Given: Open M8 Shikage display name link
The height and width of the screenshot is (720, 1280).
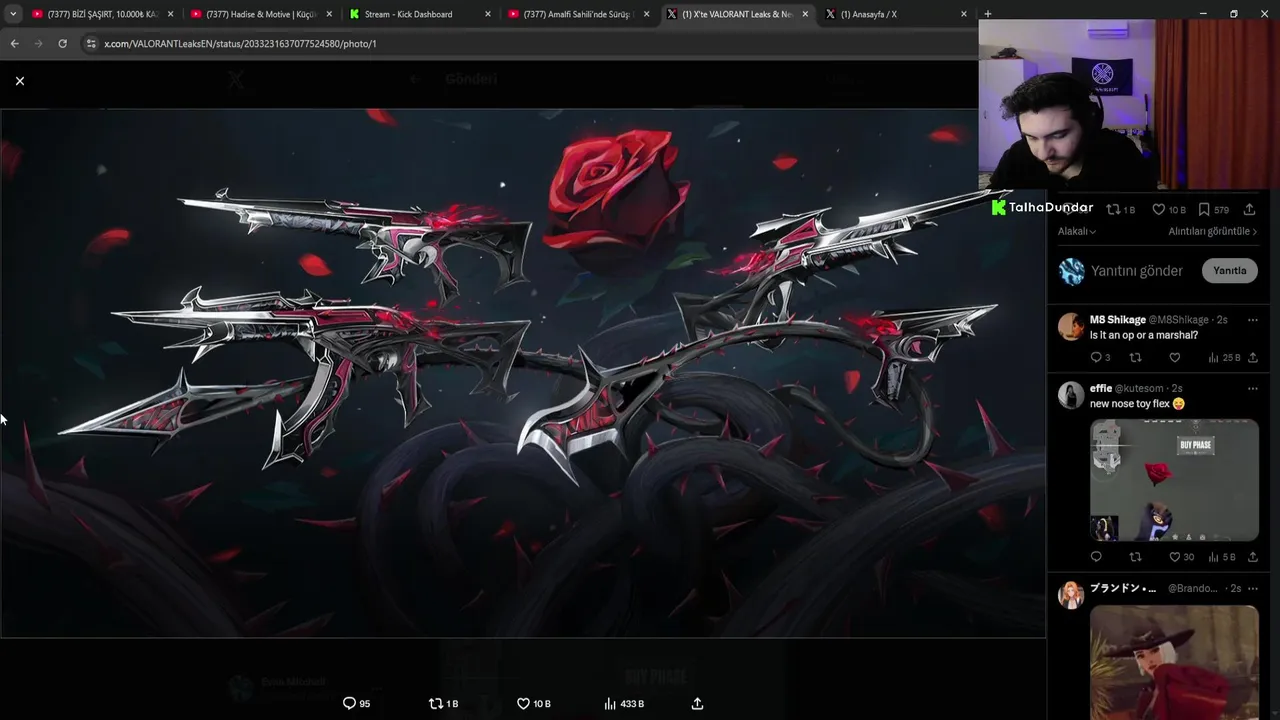Looking at the screenshot, I should pos(1117,320).
